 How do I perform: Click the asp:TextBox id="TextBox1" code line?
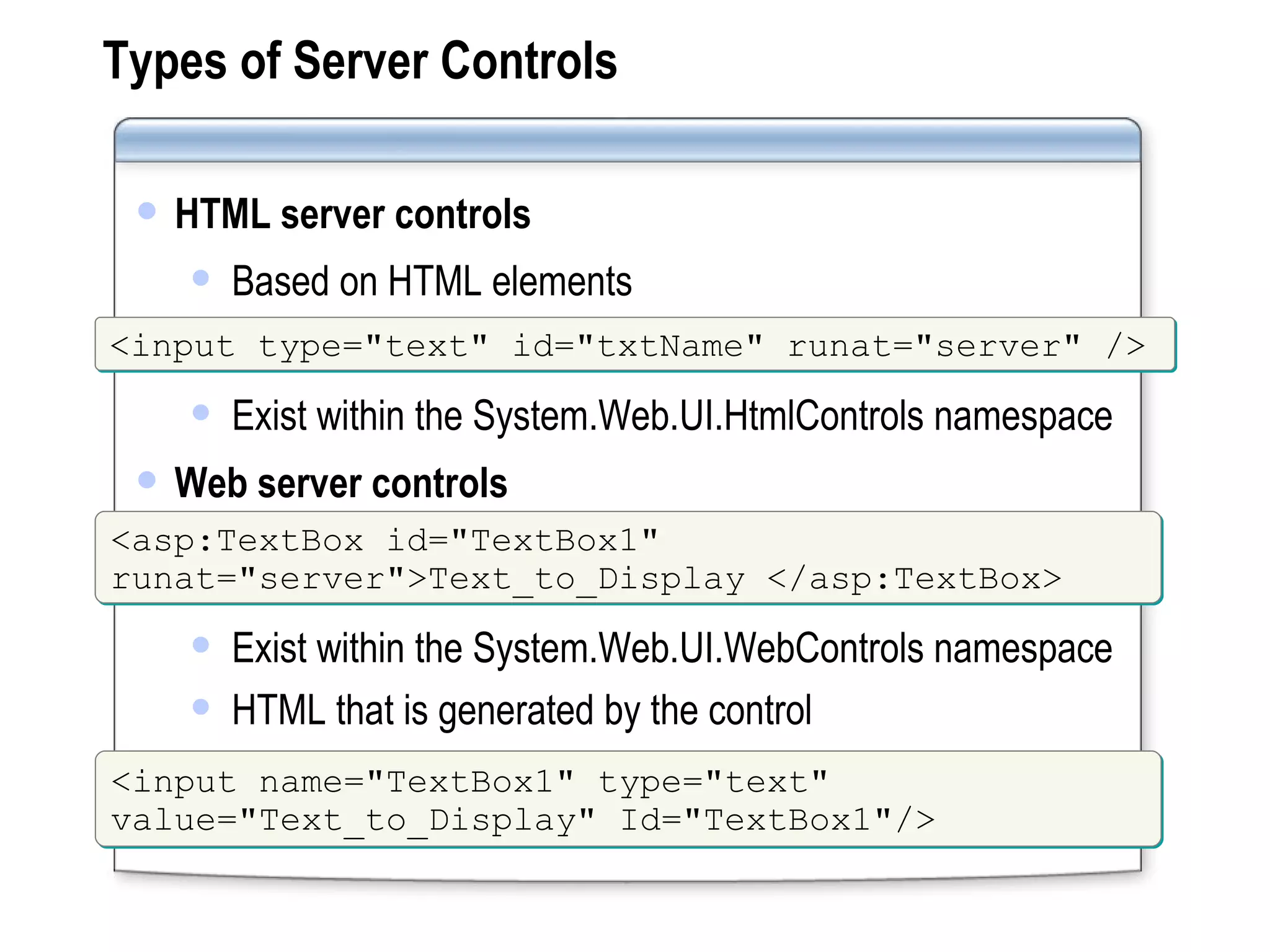coord(384,540)
